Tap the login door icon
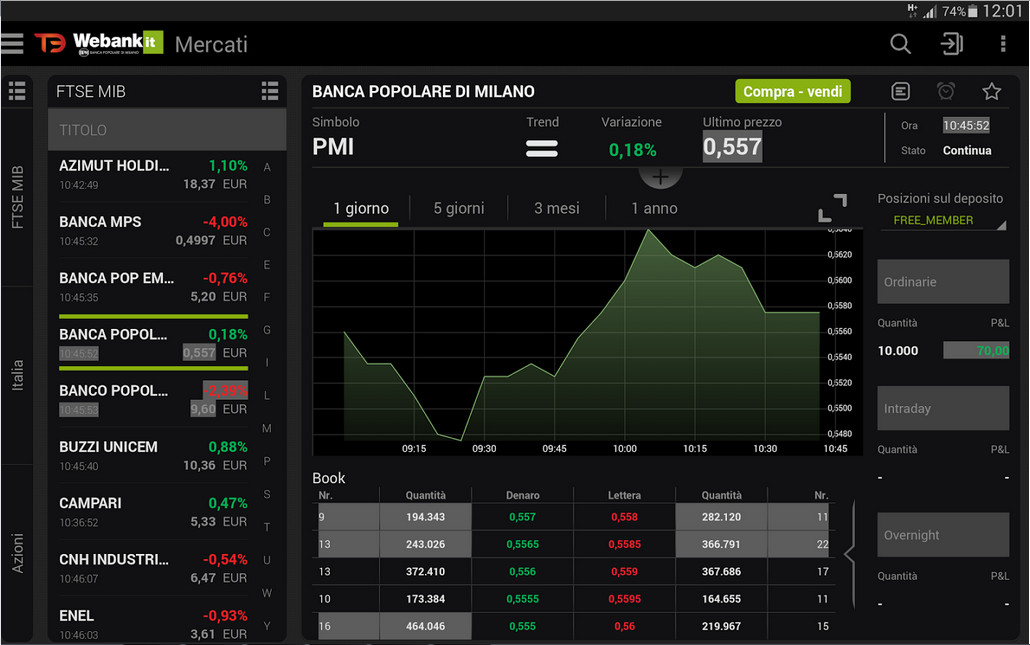Screen dimensions: 1030x645 tap(951, 44)
